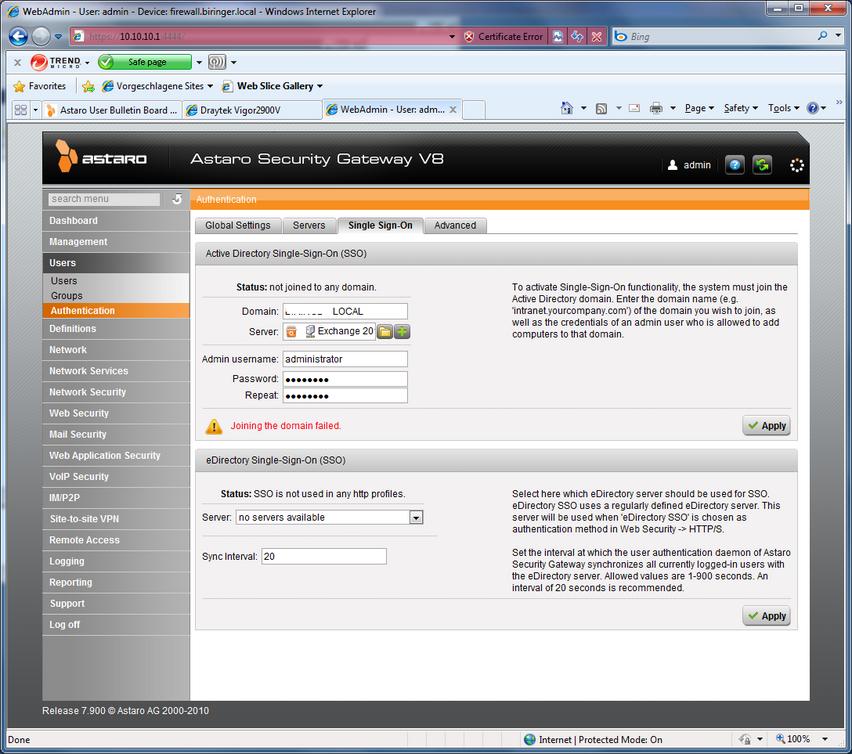Select the Authentication submenu item
This screenshot has height=754, width=852.
tap(116, 311)
